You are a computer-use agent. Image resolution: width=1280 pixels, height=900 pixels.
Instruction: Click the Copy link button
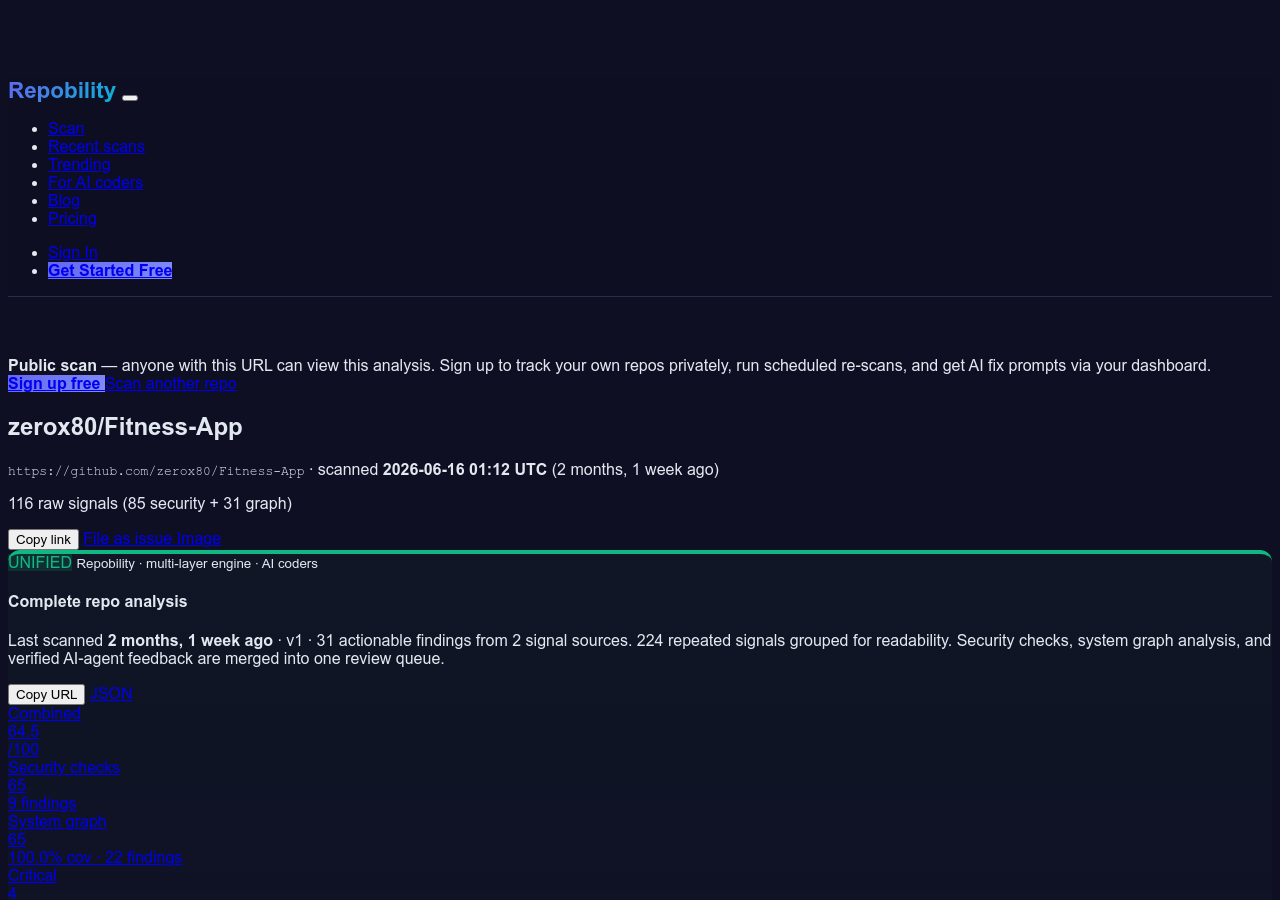tap(43, 539)
